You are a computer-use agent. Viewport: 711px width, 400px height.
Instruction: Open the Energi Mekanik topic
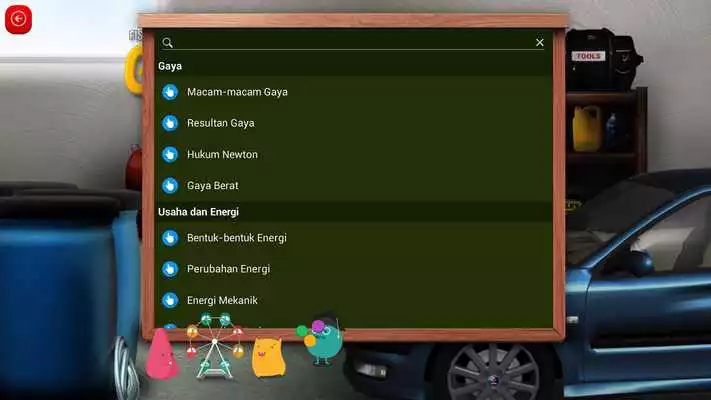click(222, 300)
